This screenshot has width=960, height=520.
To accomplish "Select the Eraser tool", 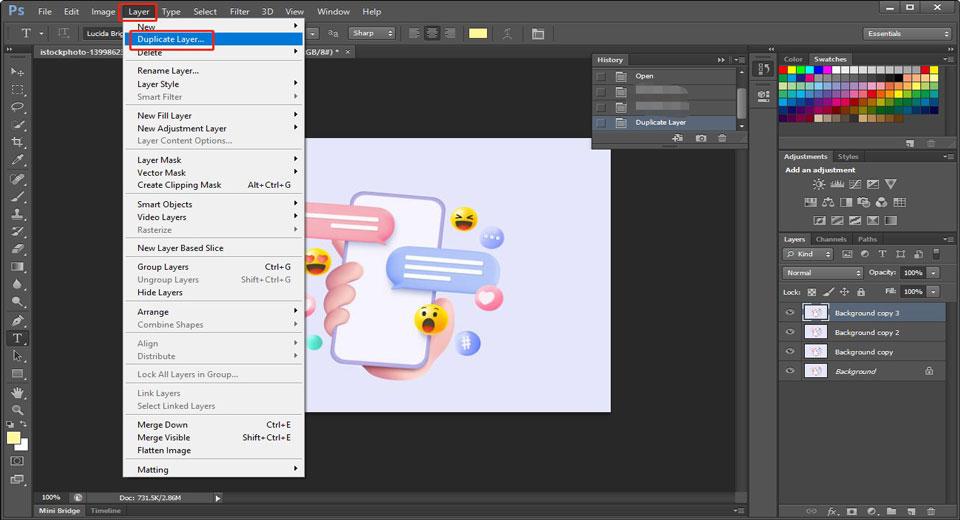I will point(17,249).
